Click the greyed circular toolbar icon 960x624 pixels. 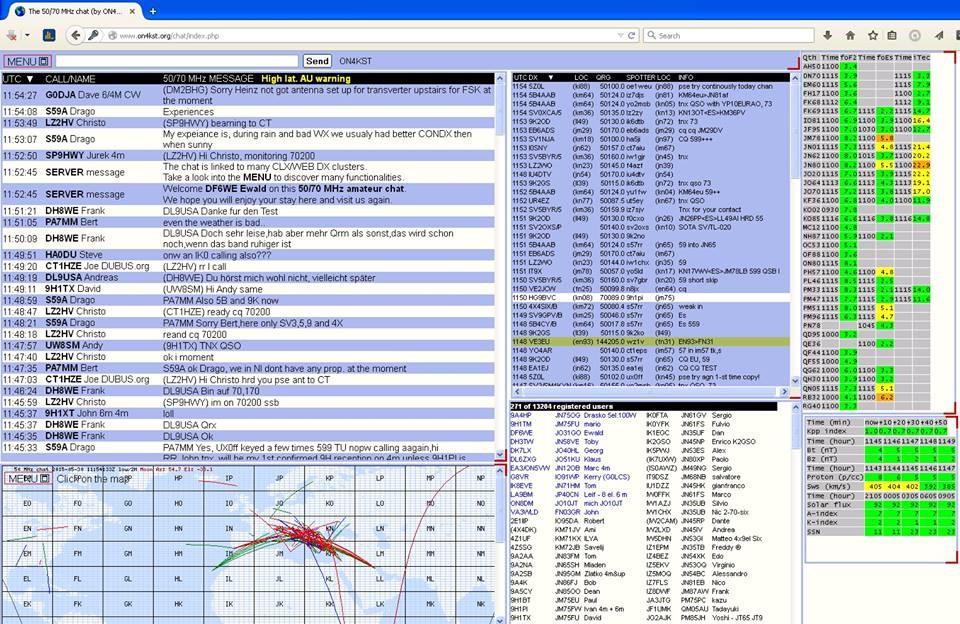pos(915,36)
